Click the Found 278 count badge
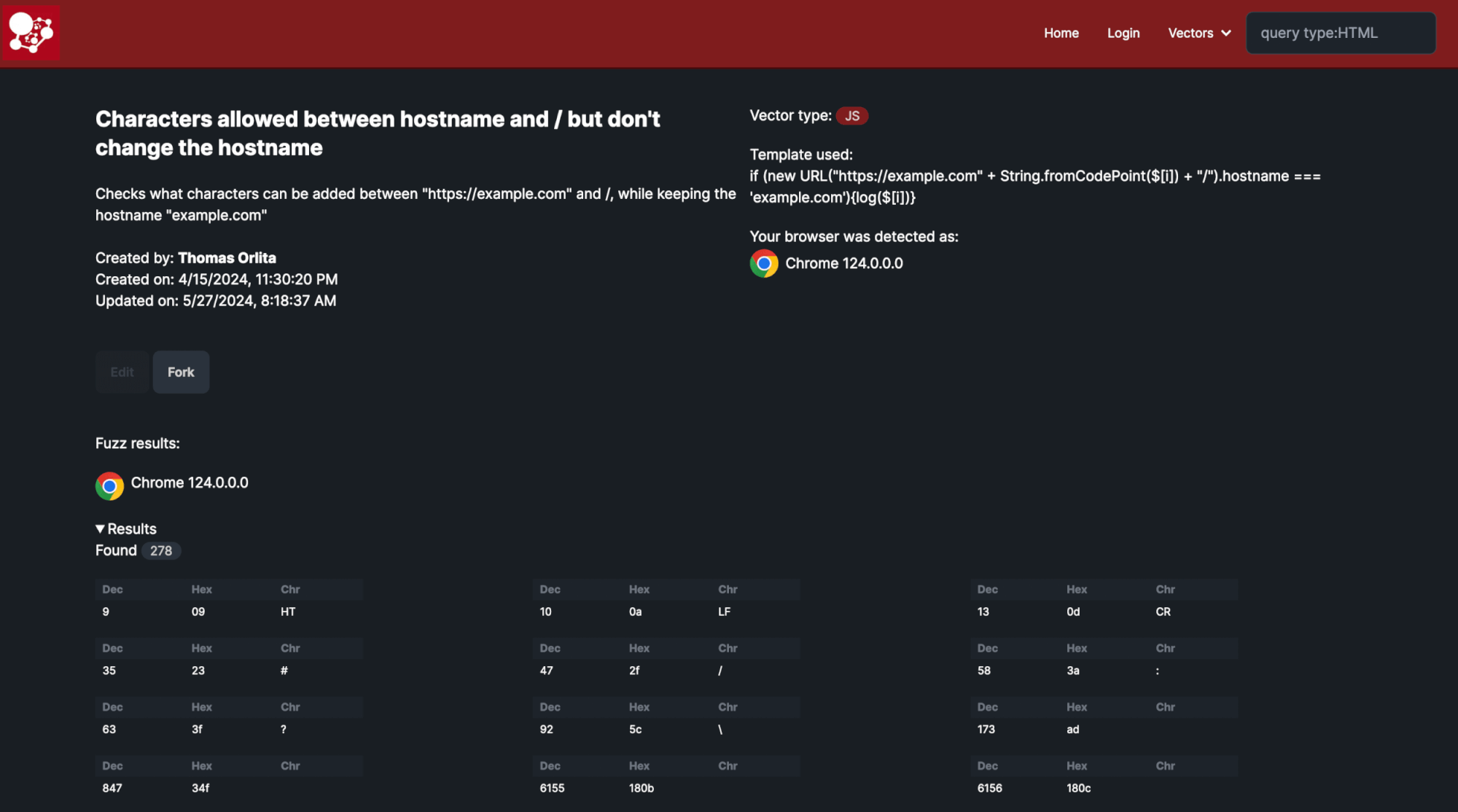Viewport: 1458px width, 812px height. click(x=161, y=551)
